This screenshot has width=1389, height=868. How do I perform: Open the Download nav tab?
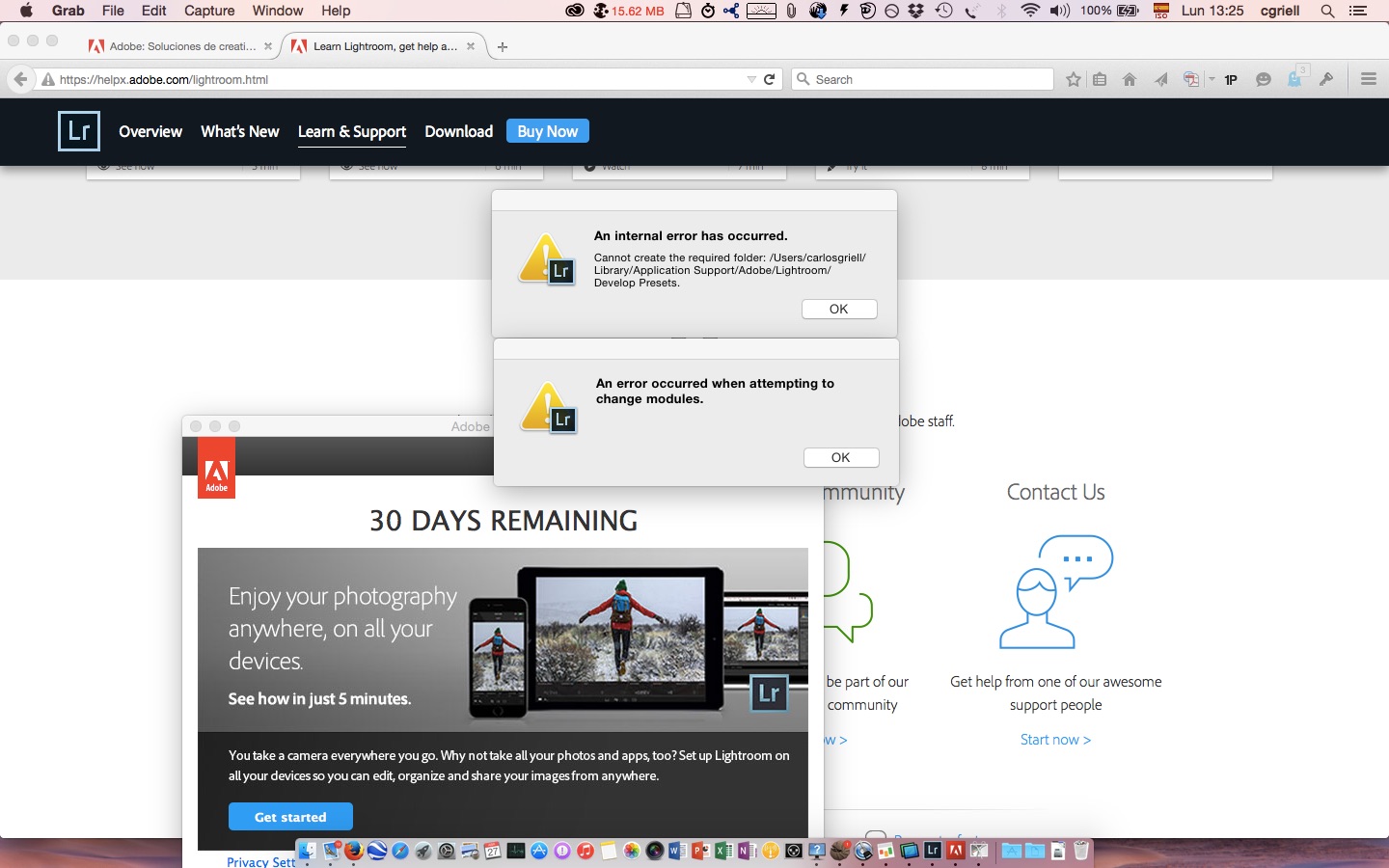[x=459, y=131]
